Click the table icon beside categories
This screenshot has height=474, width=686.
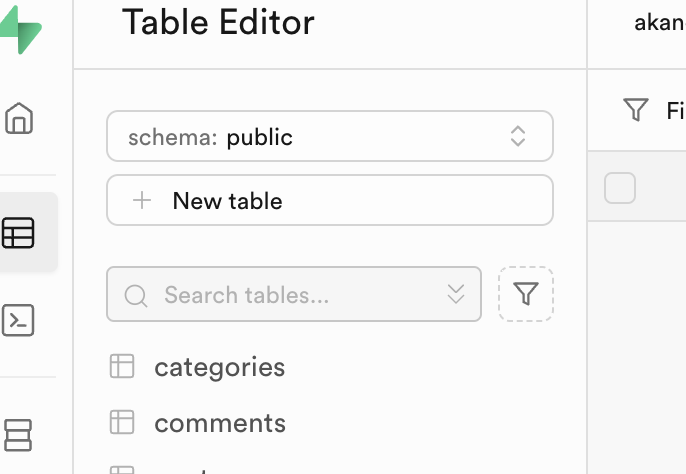122,367
